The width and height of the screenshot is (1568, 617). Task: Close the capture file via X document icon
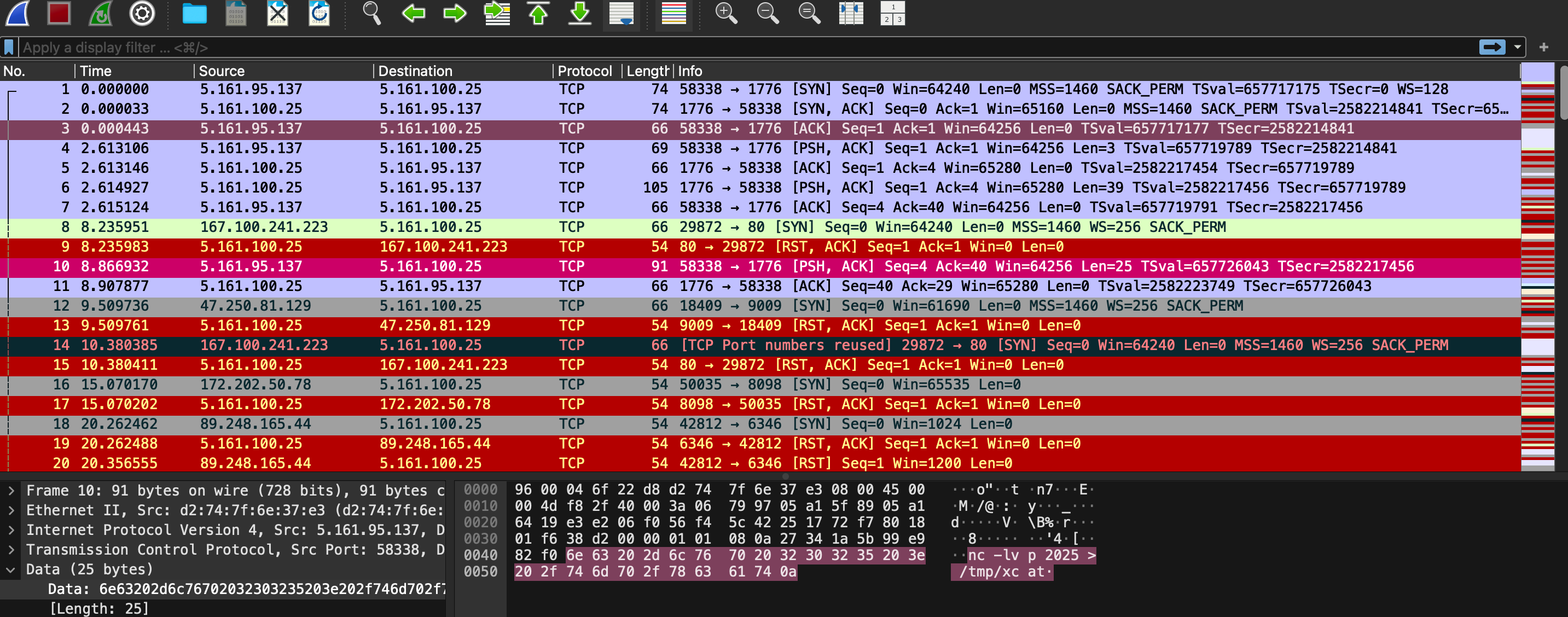pos(277,13)
